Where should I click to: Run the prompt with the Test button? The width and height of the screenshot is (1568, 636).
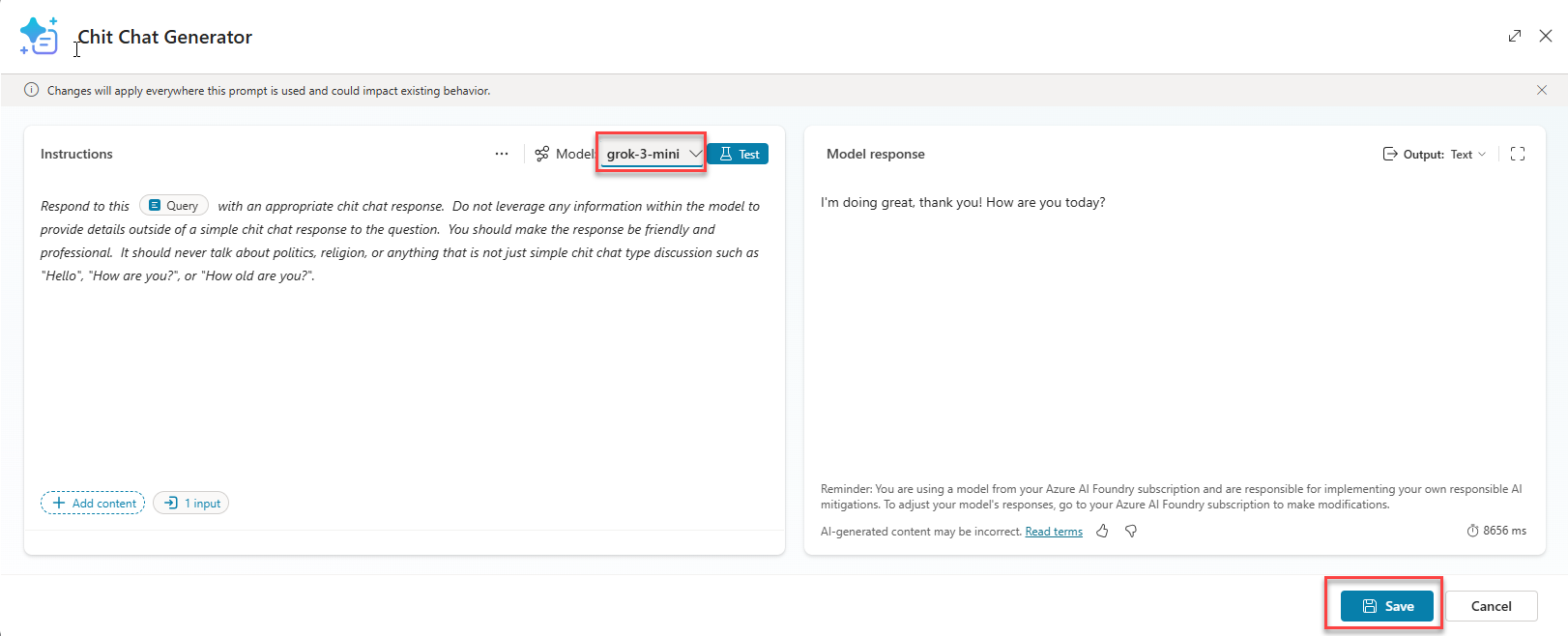coord(739,154)
